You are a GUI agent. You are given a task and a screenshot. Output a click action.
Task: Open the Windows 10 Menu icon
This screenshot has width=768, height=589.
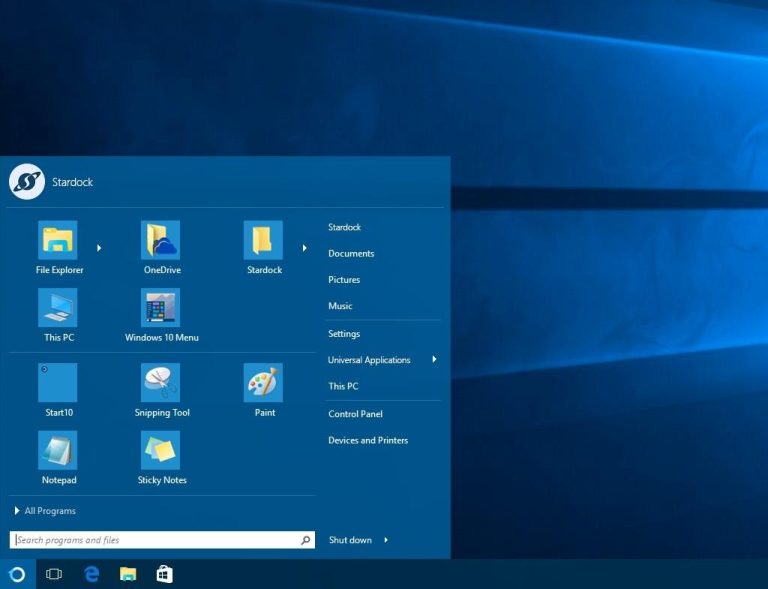click(x=161, y=308)
